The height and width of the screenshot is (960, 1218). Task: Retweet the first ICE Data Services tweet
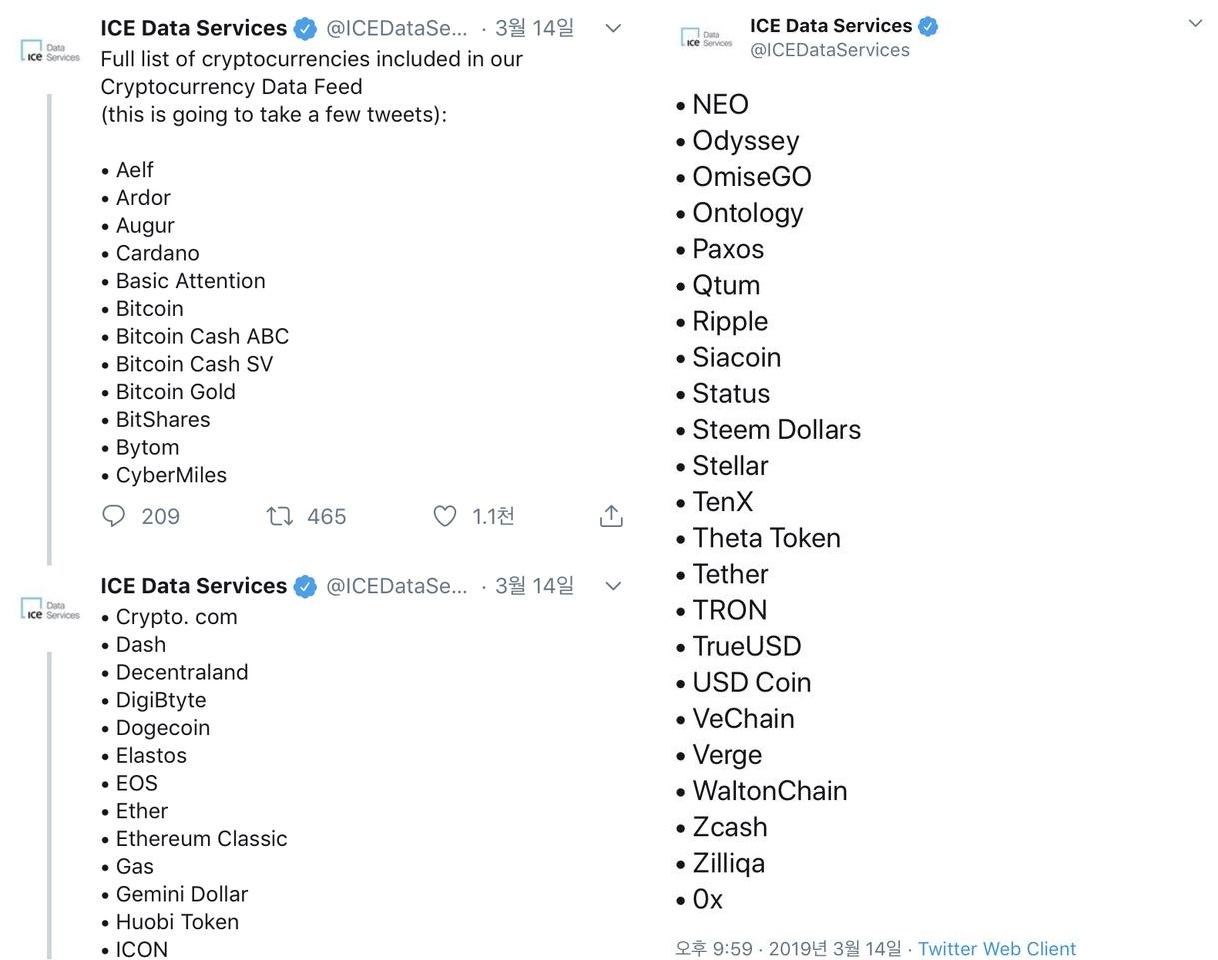[279, 516]
